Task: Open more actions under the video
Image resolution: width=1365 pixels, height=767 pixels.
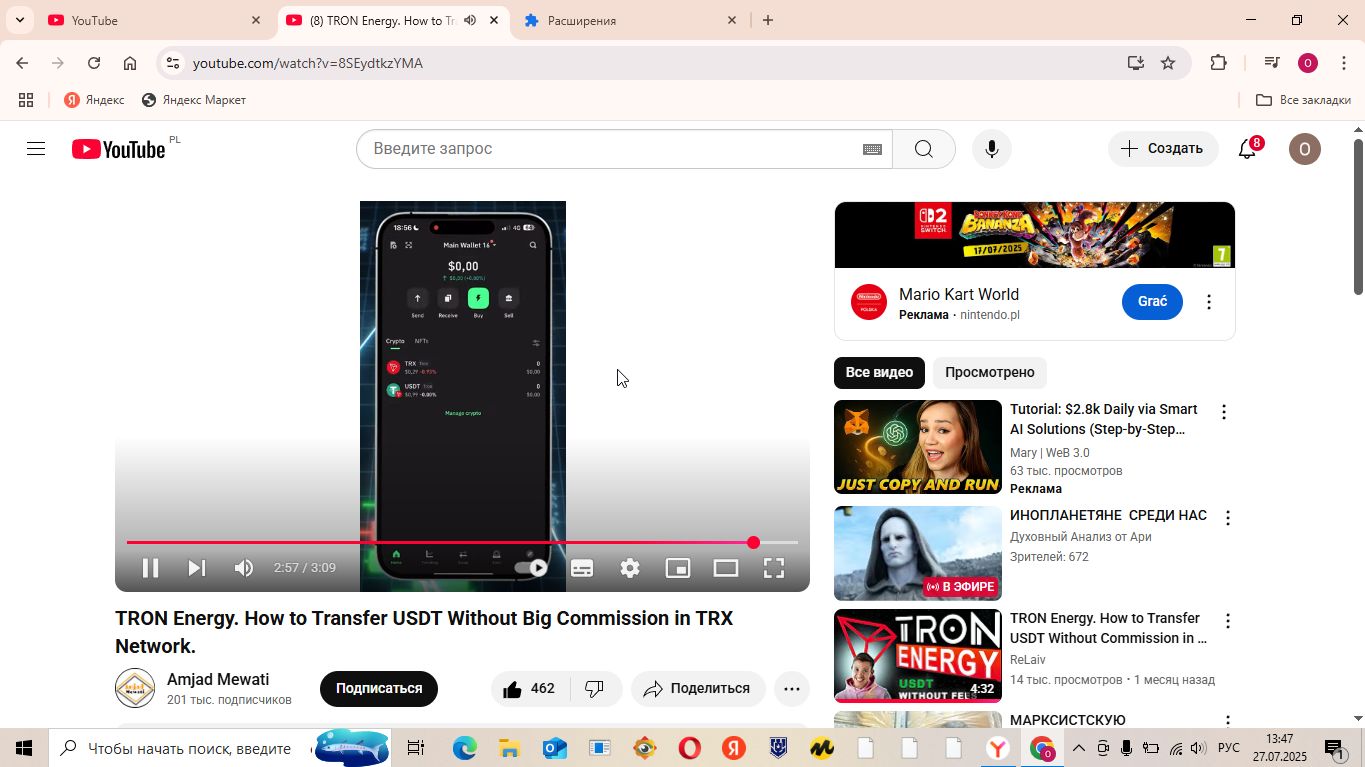Action: [x=792, y=688]
